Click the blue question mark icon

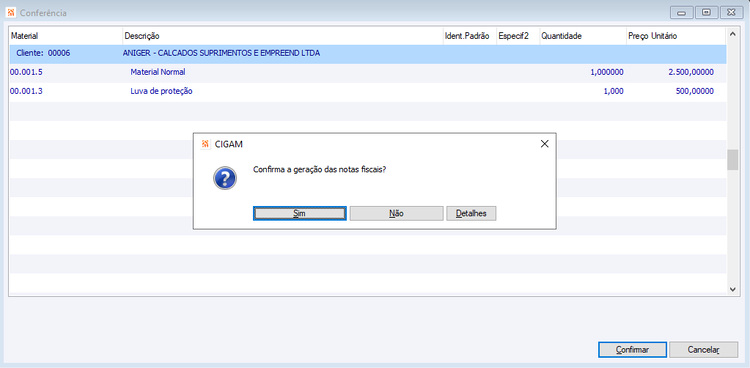225,178
